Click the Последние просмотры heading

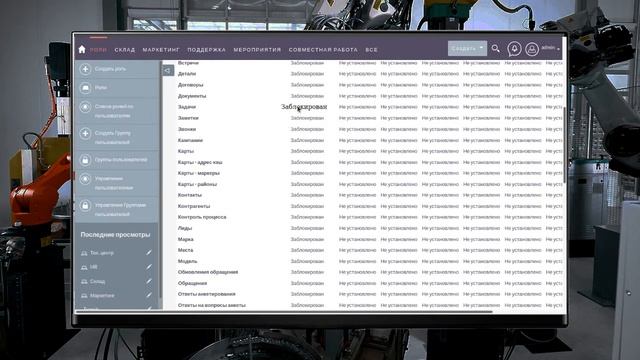[x=115, y=235]
